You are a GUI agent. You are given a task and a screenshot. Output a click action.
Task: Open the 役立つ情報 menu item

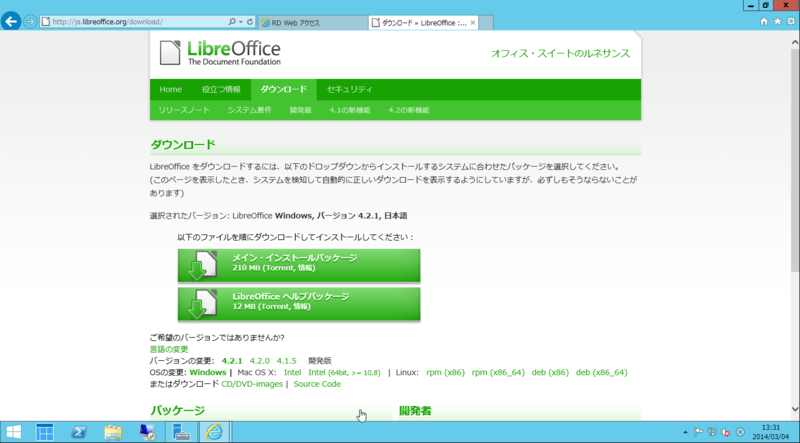(x=221, y=89)
